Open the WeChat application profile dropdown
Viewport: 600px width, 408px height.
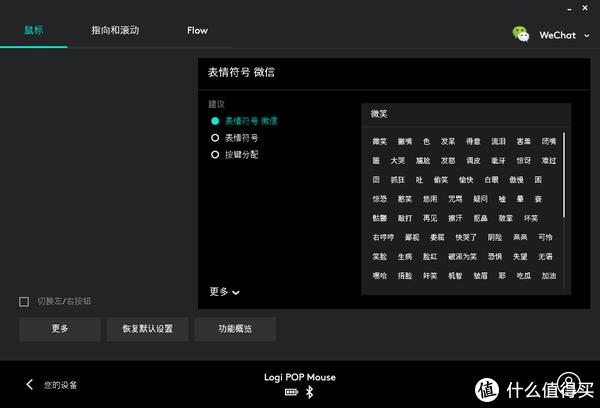(x=587, y=36)
